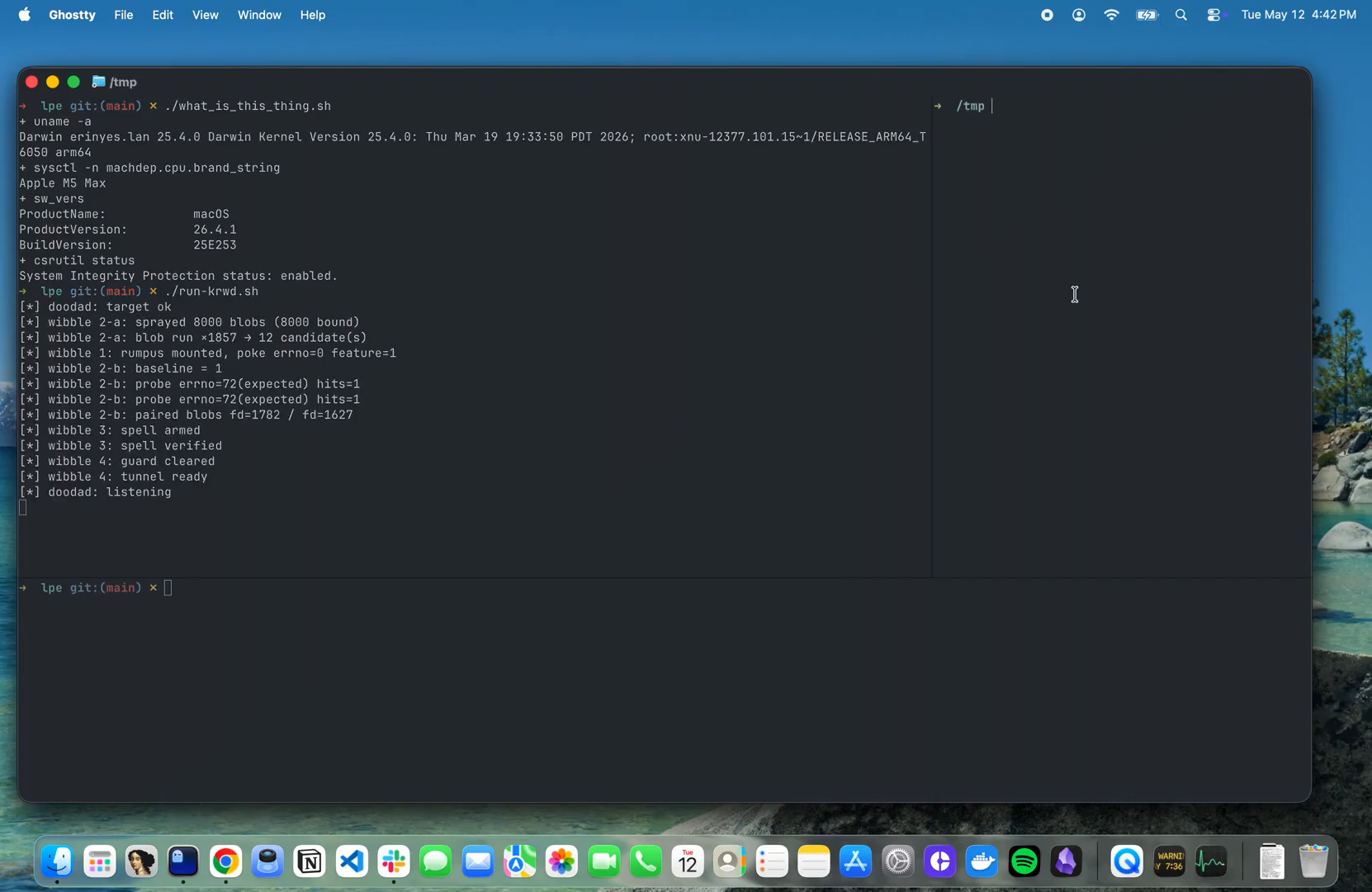Click the ./run-krwd.sh command text
This screenshot has height=892, width=1372.
point(212,292)
